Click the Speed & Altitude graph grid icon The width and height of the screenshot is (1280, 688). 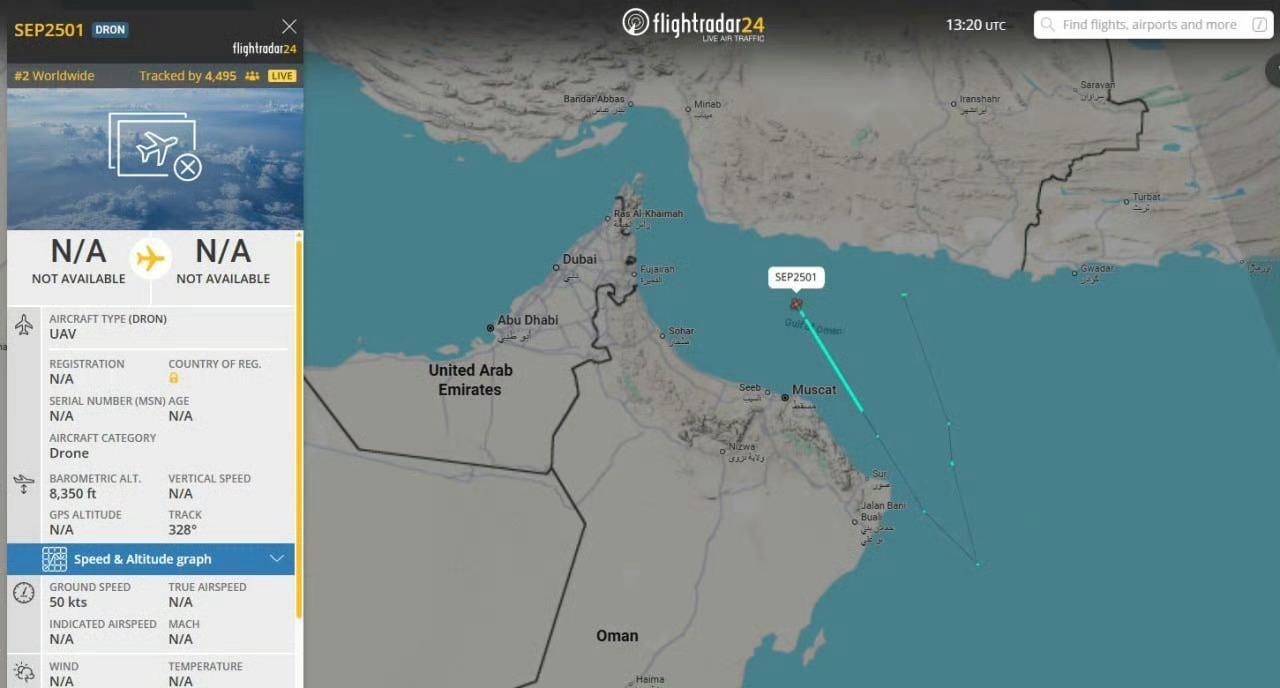(55, 559)
